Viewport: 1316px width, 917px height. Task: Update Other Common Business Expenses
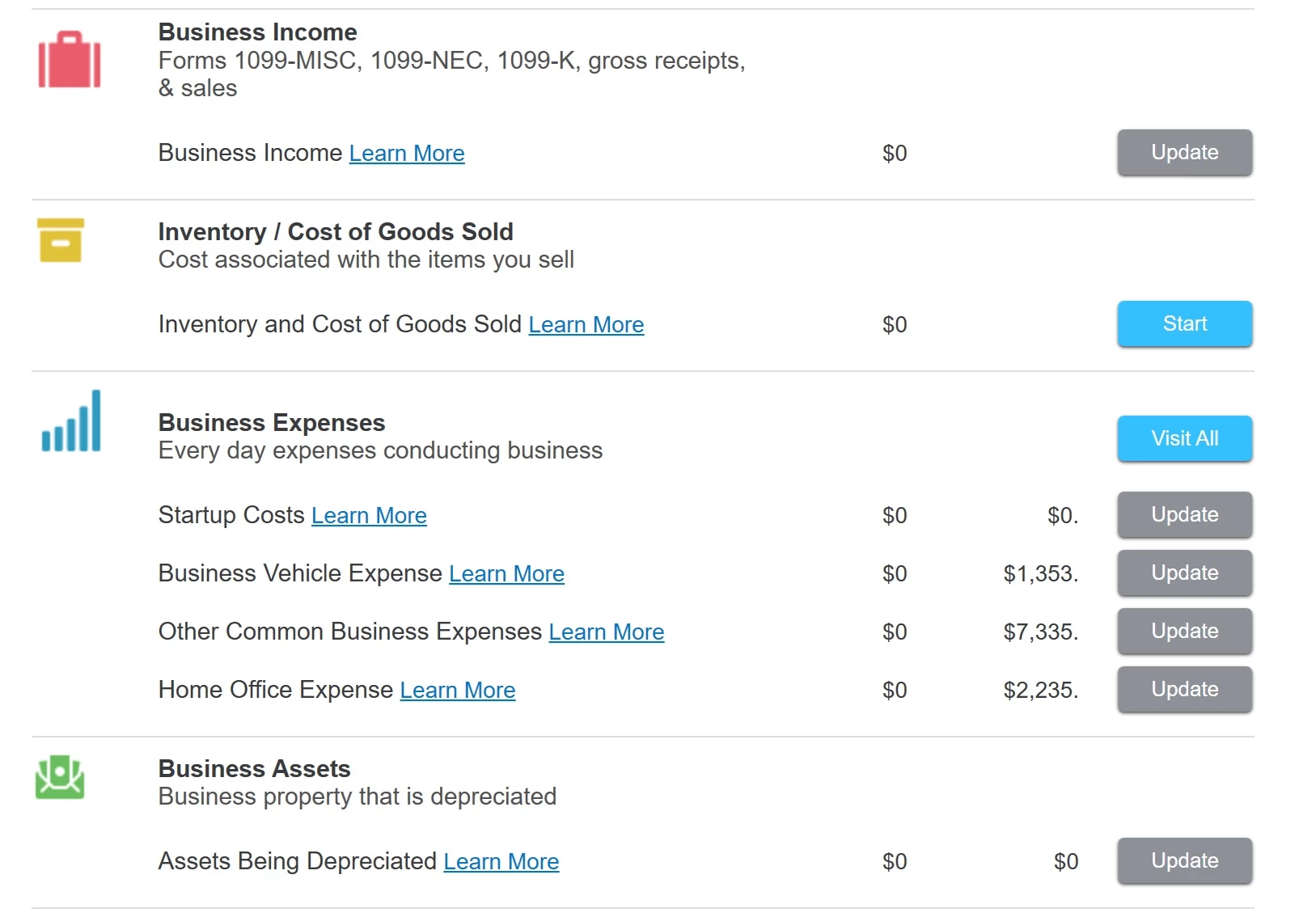pos(1184,631)
